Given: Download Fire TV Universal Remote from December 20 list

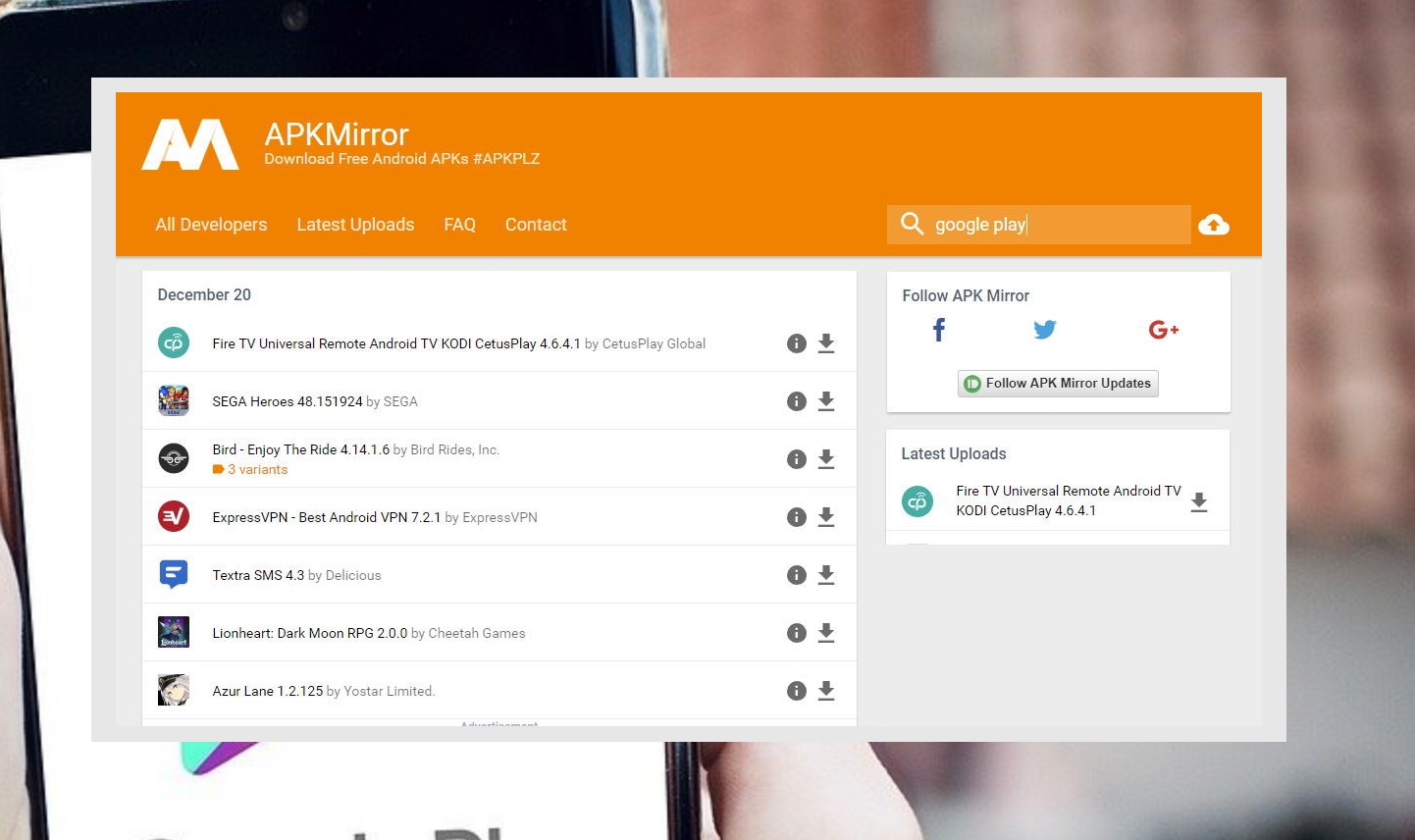Looking at the screenshot, I should (826, 343).
